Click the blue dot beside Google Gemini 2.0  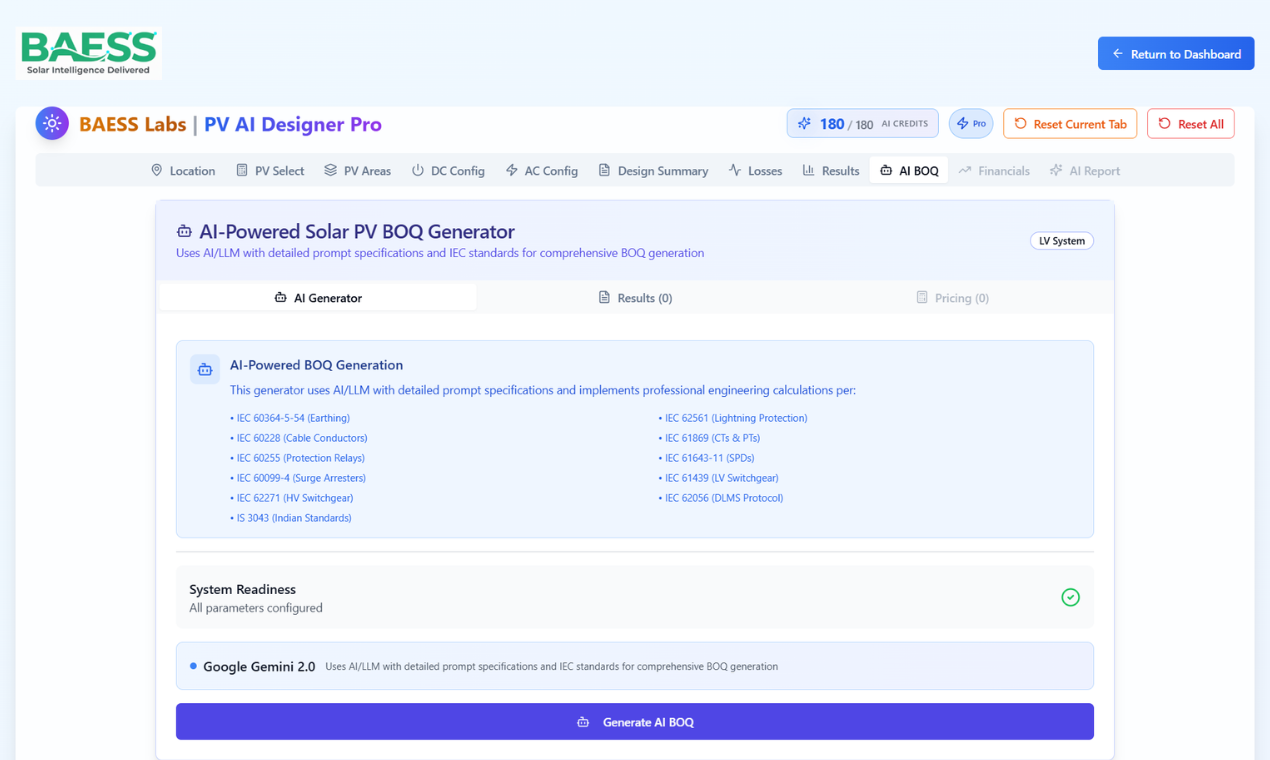pyautogui.click(x=193, y=666)
